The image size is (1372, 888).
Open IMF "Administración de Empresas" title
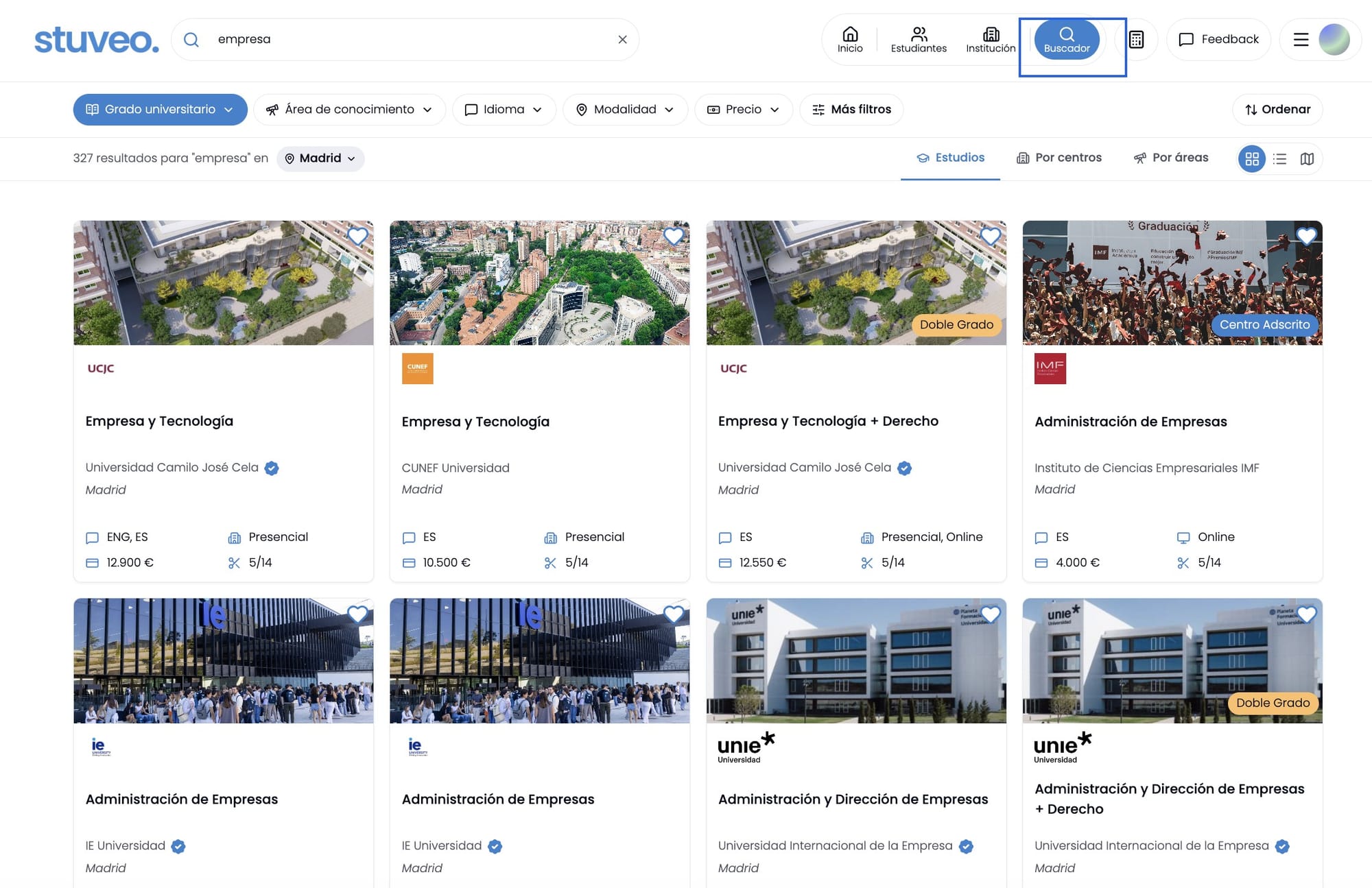(x=1131, y=422)
